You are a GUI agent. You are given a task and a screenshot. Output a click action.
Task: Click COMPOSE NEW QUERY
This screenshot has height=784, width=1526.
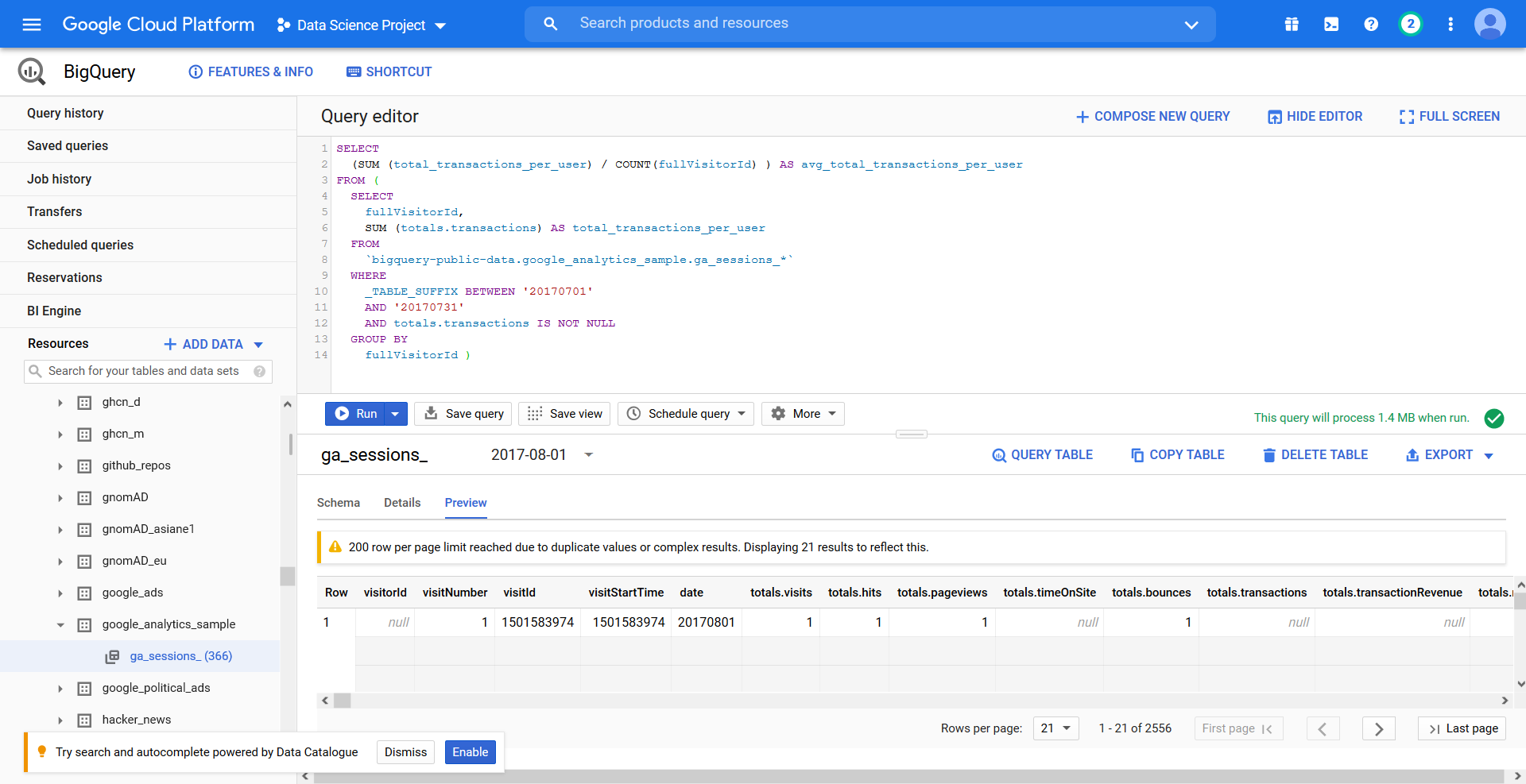pyautogui.click(x=1152, y=117)
